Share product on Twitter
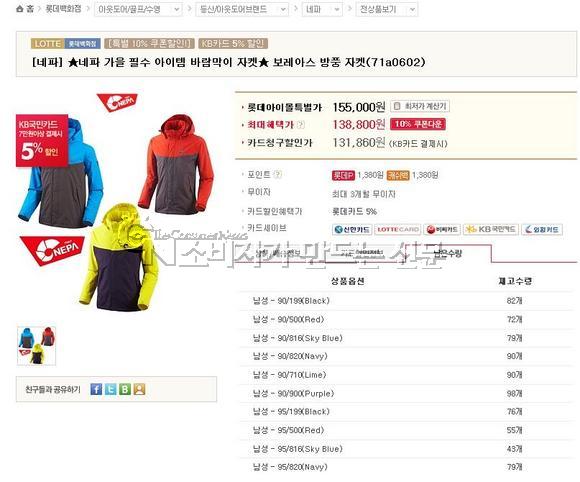Screen dimensions: 580x482 point(111,389)
